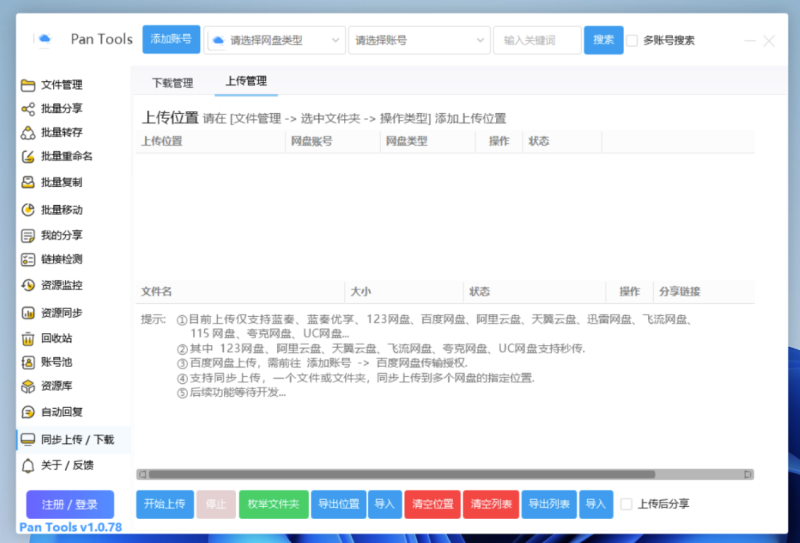Open 资源监控 using its monitor icon

pos(28,286)
